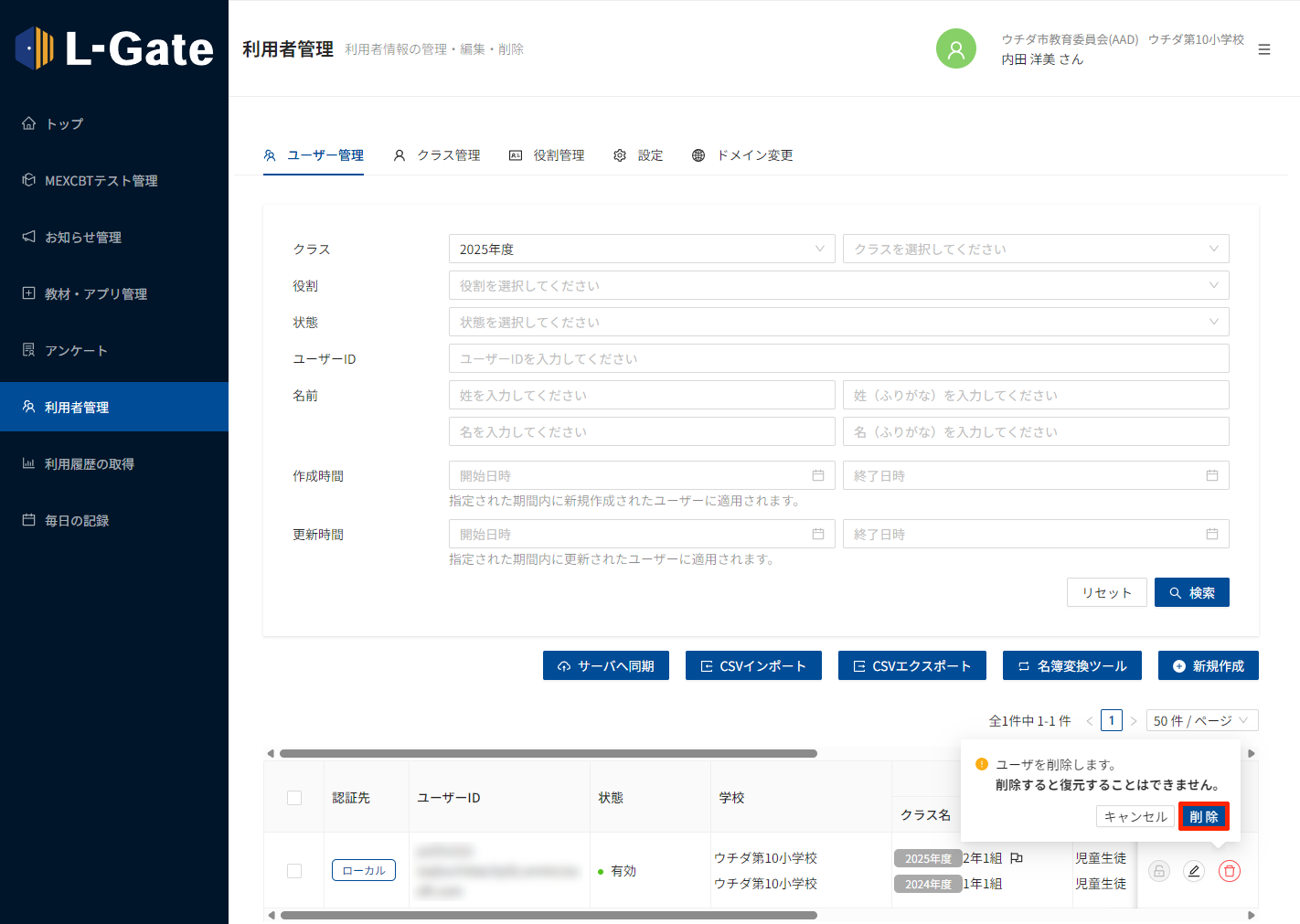Click the green user avatar icon
Screen dimensions: 1300x924
955,48
